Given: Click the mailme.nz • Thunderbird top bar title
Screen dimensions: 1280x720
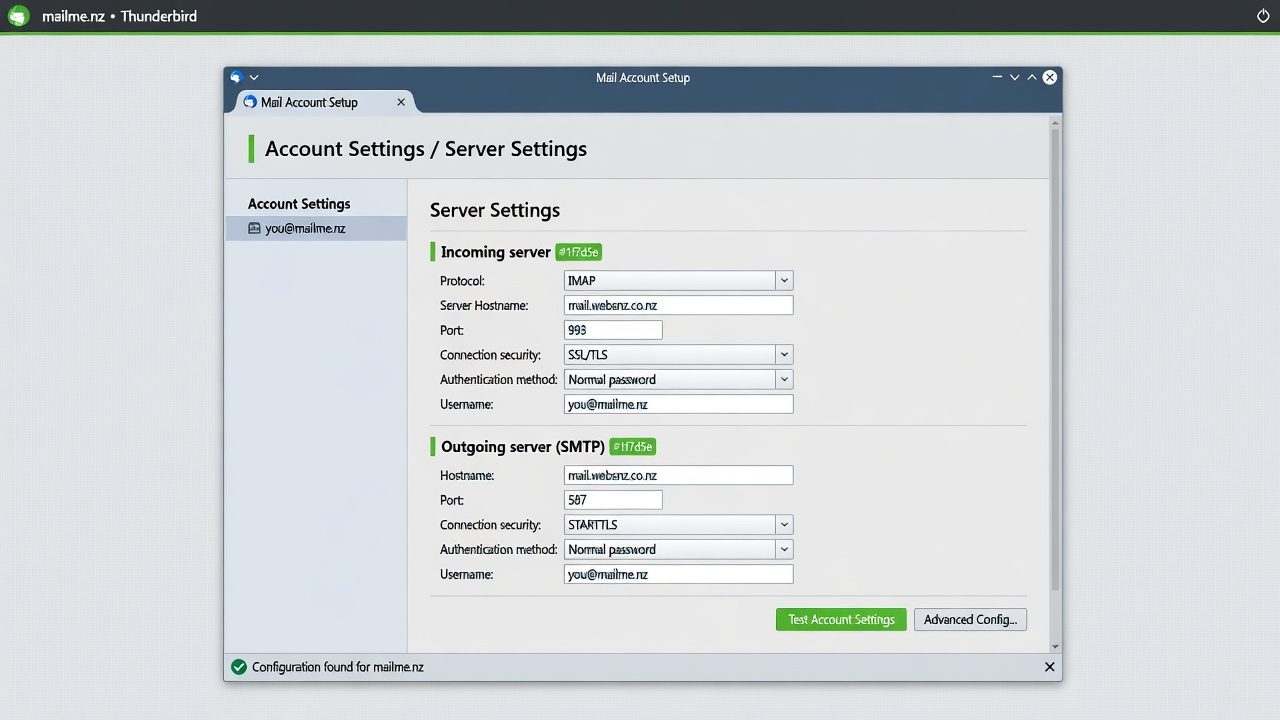Looking at the screenshot, I should tap(120, 17).
